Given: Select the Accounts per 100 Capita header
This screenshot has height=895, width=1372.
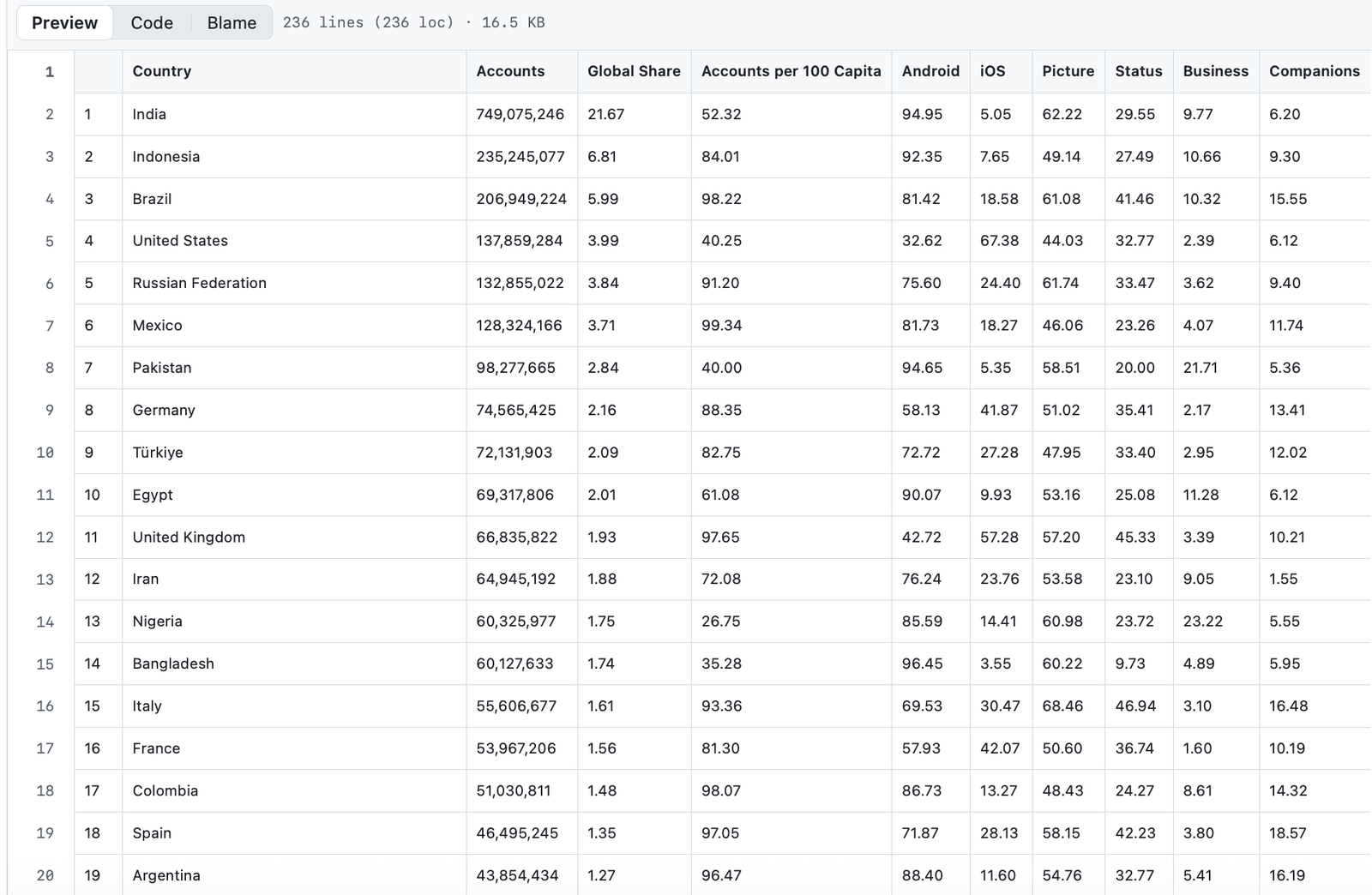Looking at the screenshot, I should pos(791,71).
